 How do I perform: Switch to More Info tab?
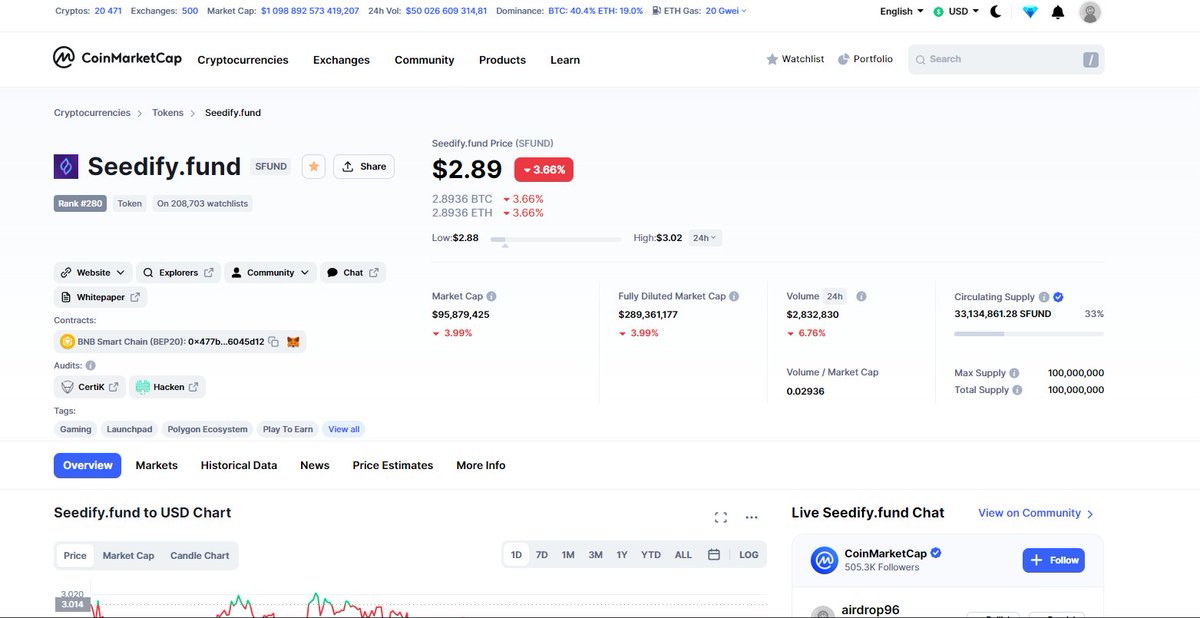click(x=481, y=465)
